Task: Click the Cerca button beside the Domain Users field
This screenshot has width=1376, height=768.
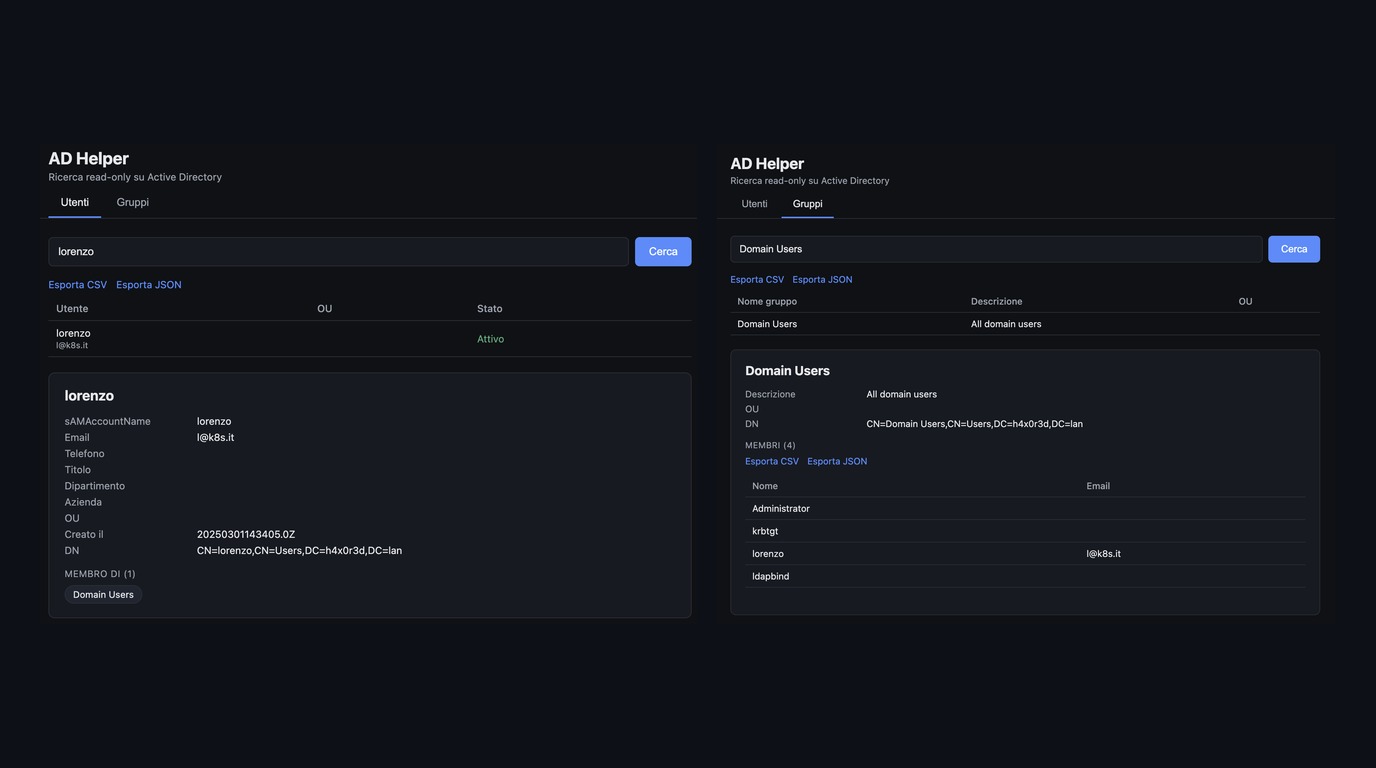Action: pos(1294,249)
